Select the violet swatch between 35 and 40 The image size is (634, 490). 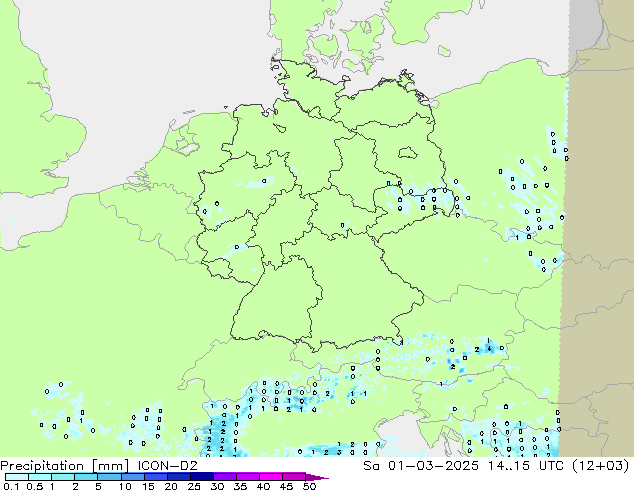(x=248, y=477)
